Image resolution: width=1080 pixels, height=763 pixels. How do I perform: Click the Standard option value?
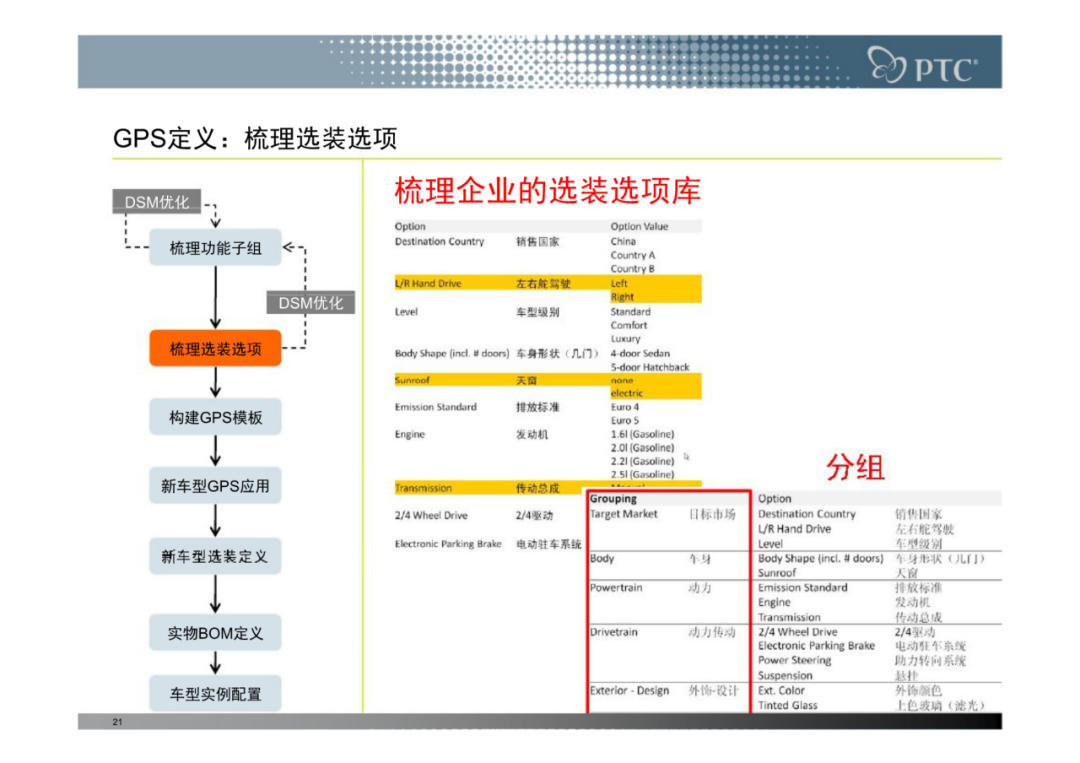point(630,311)
